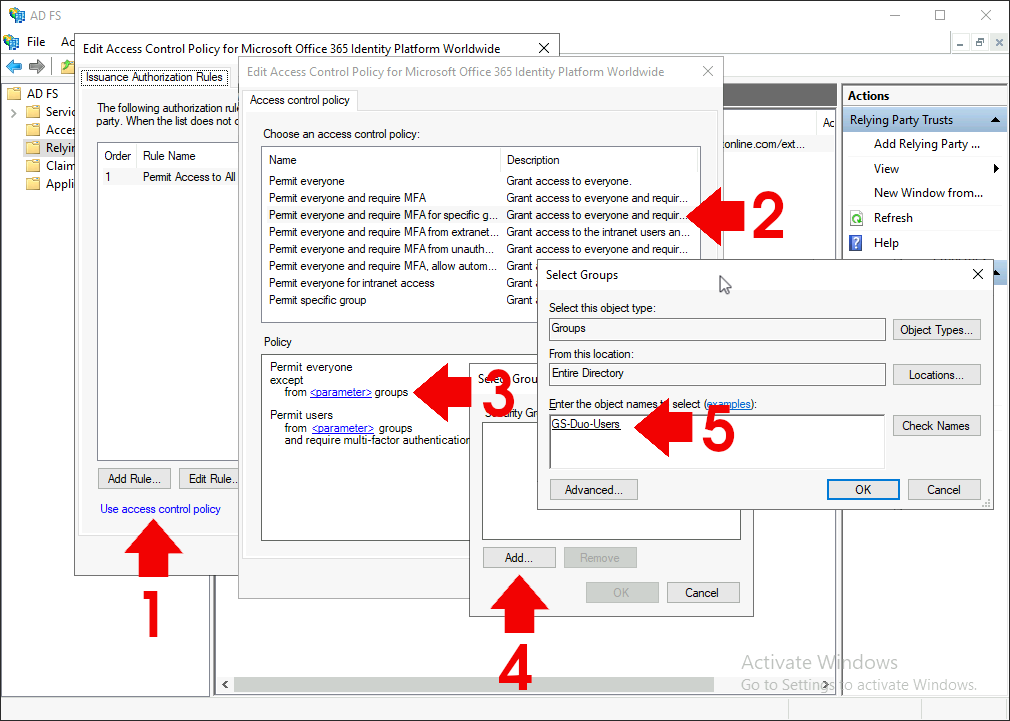Select the 'Permit everyone' policy row
1010x721 pixels.
(480, 181)
